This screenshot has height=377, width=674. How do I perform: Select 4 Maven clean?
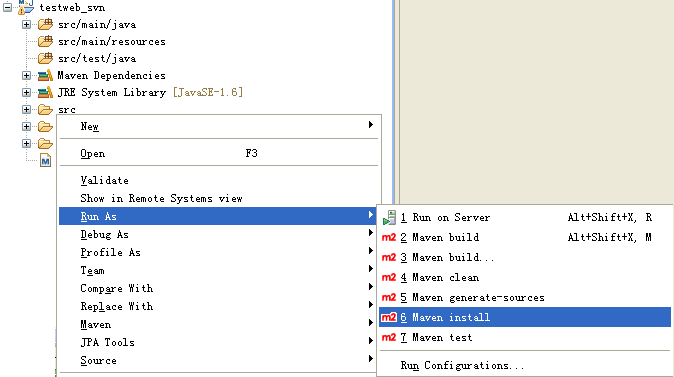pyautogui.click(x=525, y=277)
